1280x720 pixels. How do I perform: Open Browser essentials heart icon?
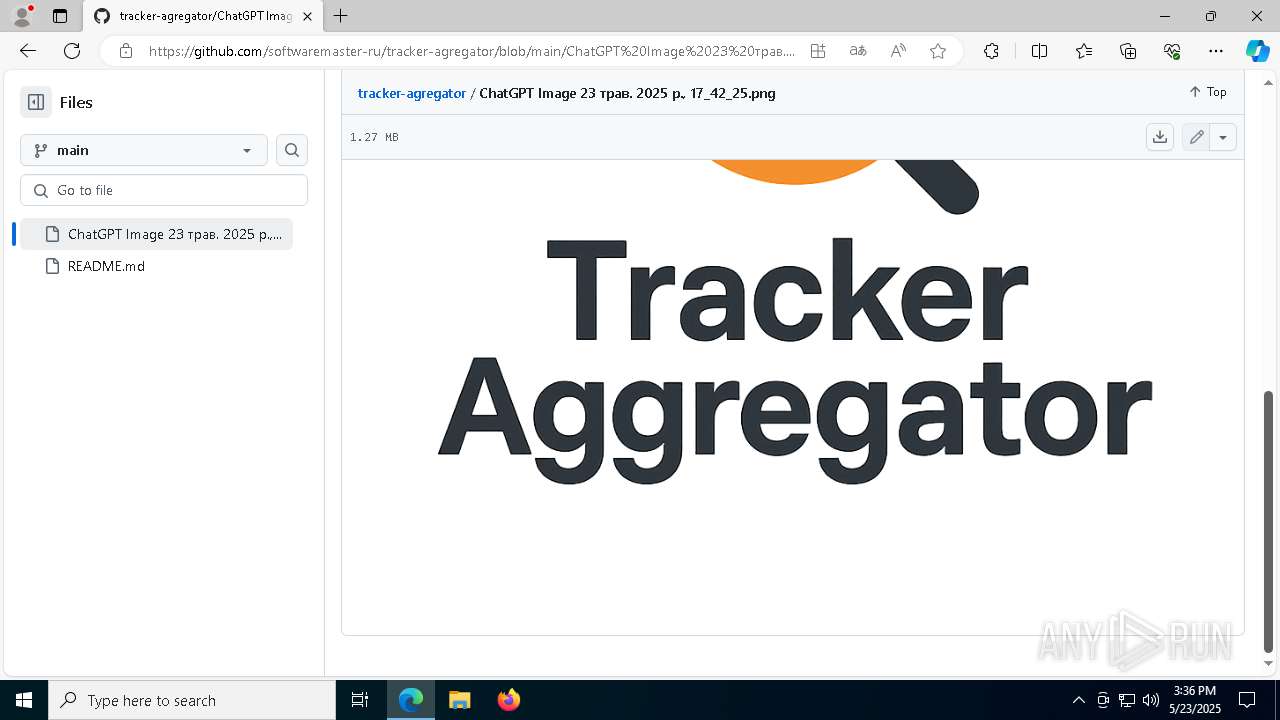[1172, 51]
